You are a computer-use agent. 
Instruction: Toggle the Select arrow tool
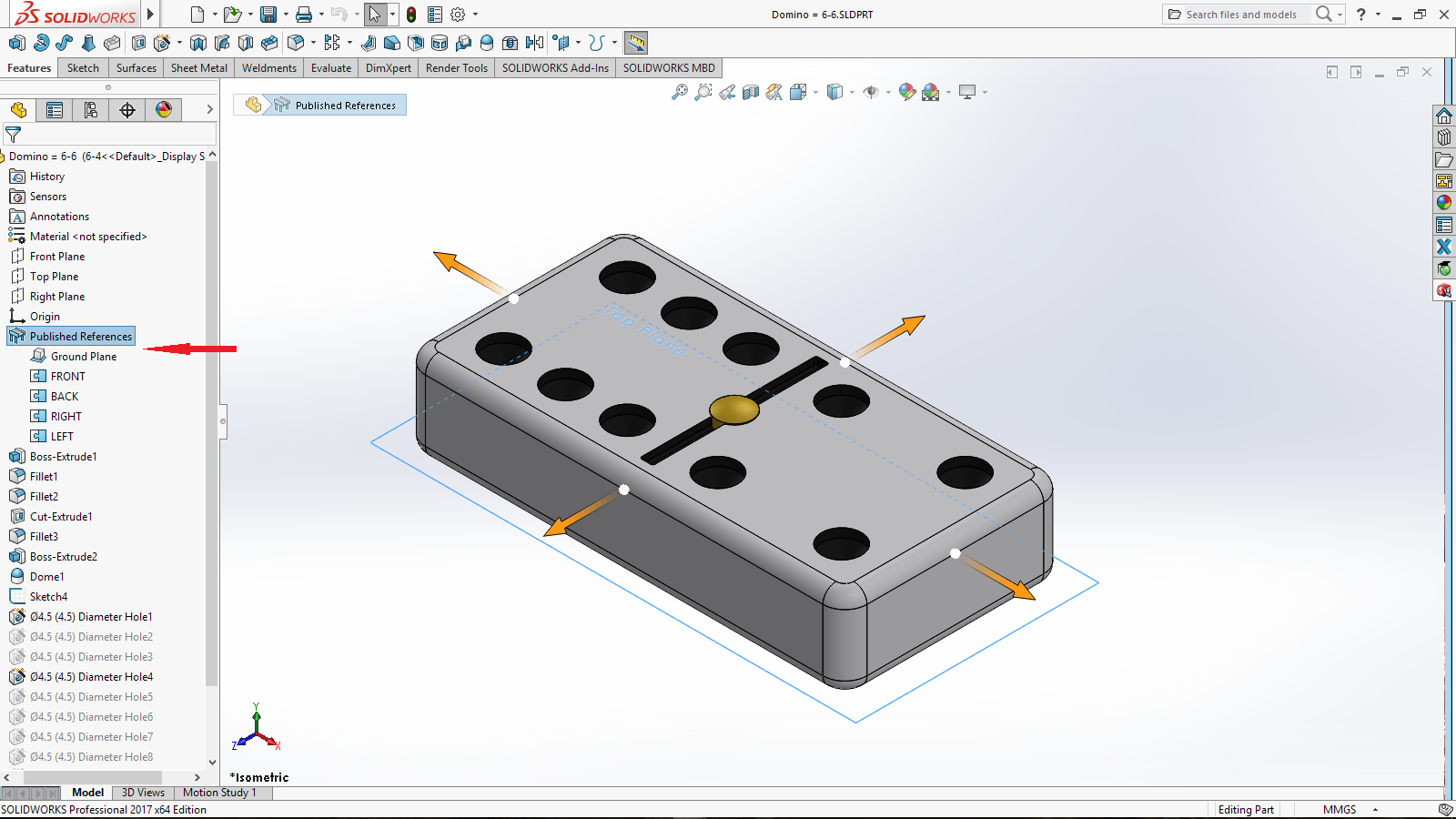pos(374,15)
